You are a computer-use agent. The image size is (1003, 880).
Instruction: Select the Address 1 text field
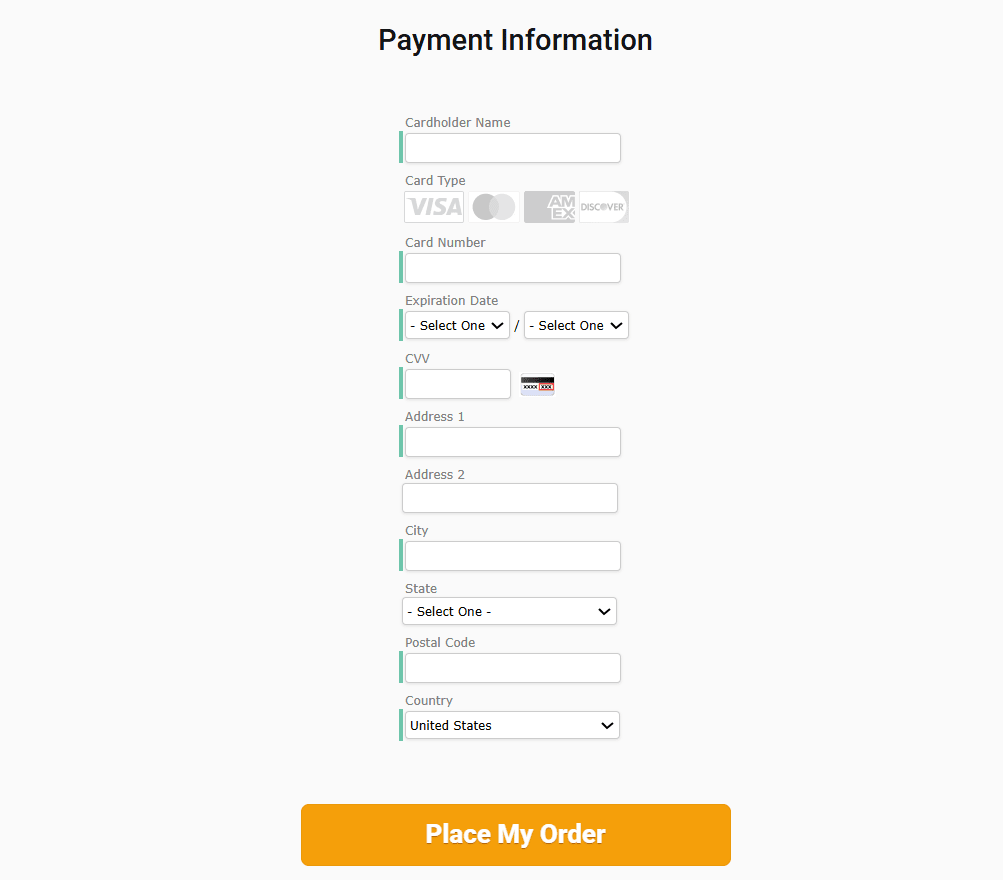[x=512, y=441]
